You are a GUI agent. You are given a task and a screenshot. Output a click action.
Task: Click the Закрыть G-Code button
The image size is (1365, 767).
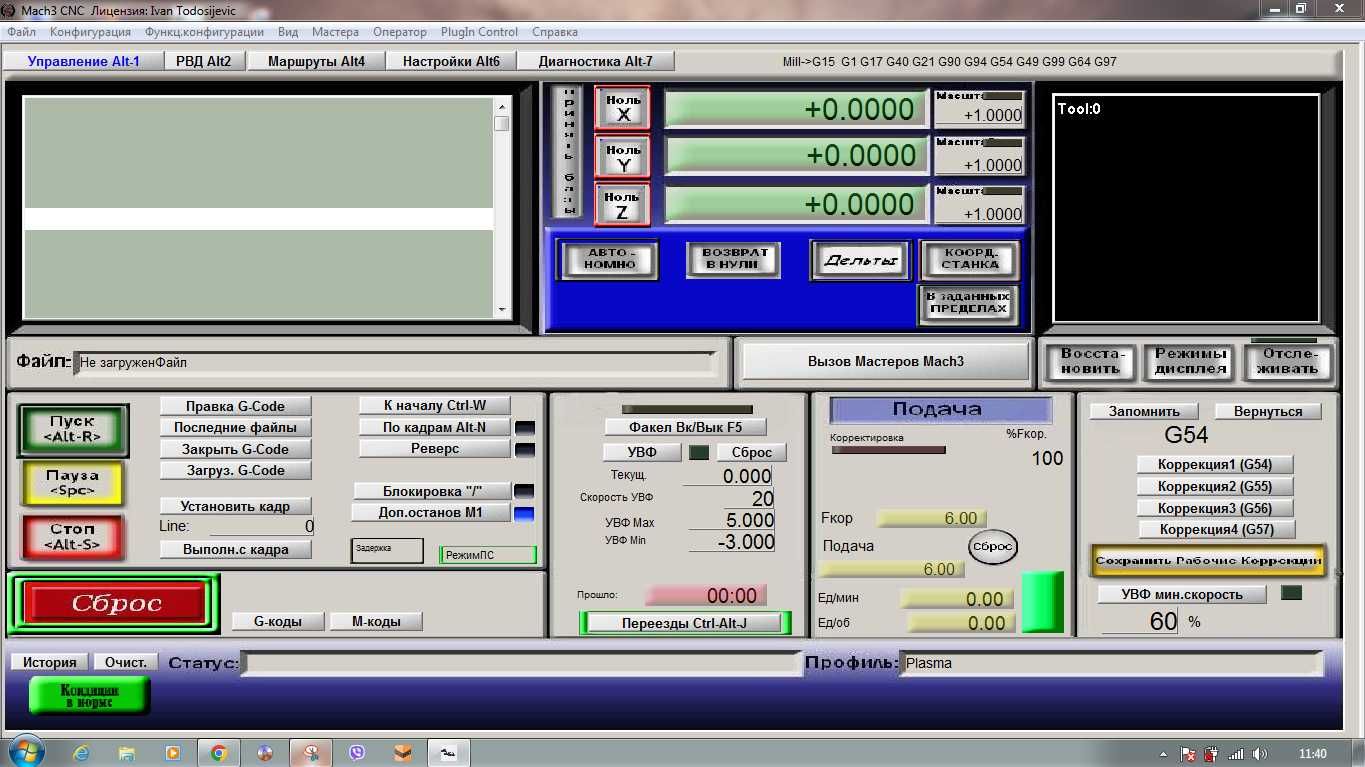(235, 449)
